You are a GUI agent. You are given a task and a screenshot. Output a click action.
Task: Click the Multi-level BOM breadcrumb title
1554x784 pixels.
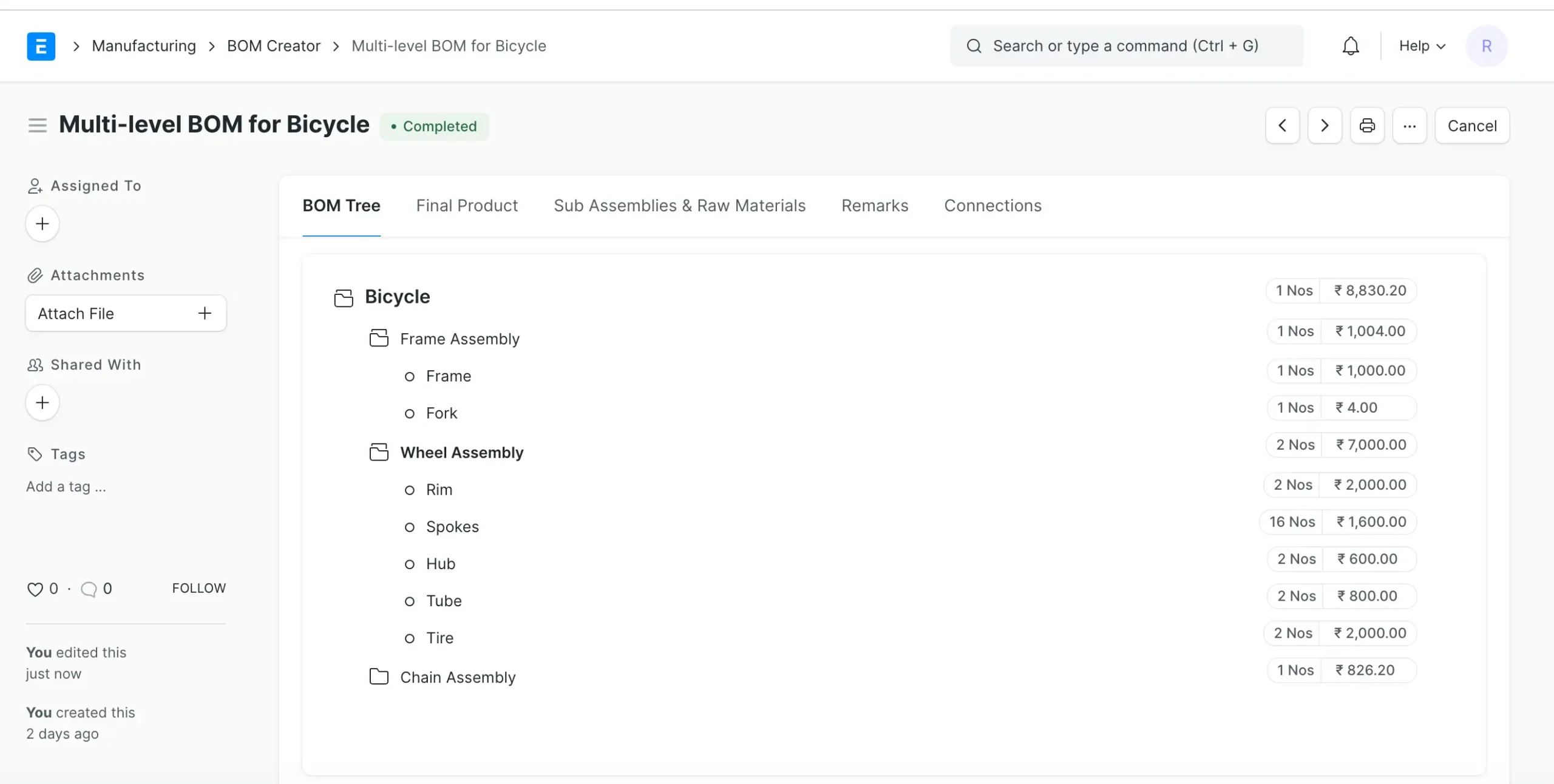point(449,46)
